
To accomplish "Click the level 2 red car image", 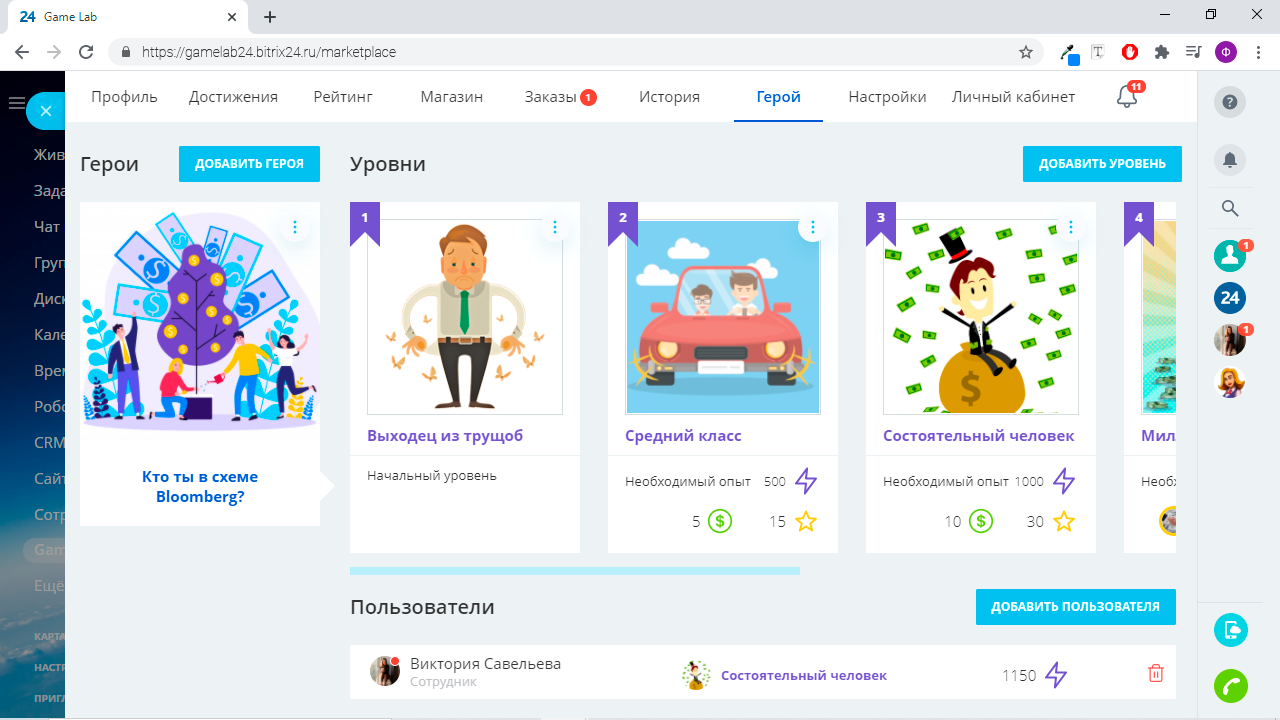I will click(723, 317).
